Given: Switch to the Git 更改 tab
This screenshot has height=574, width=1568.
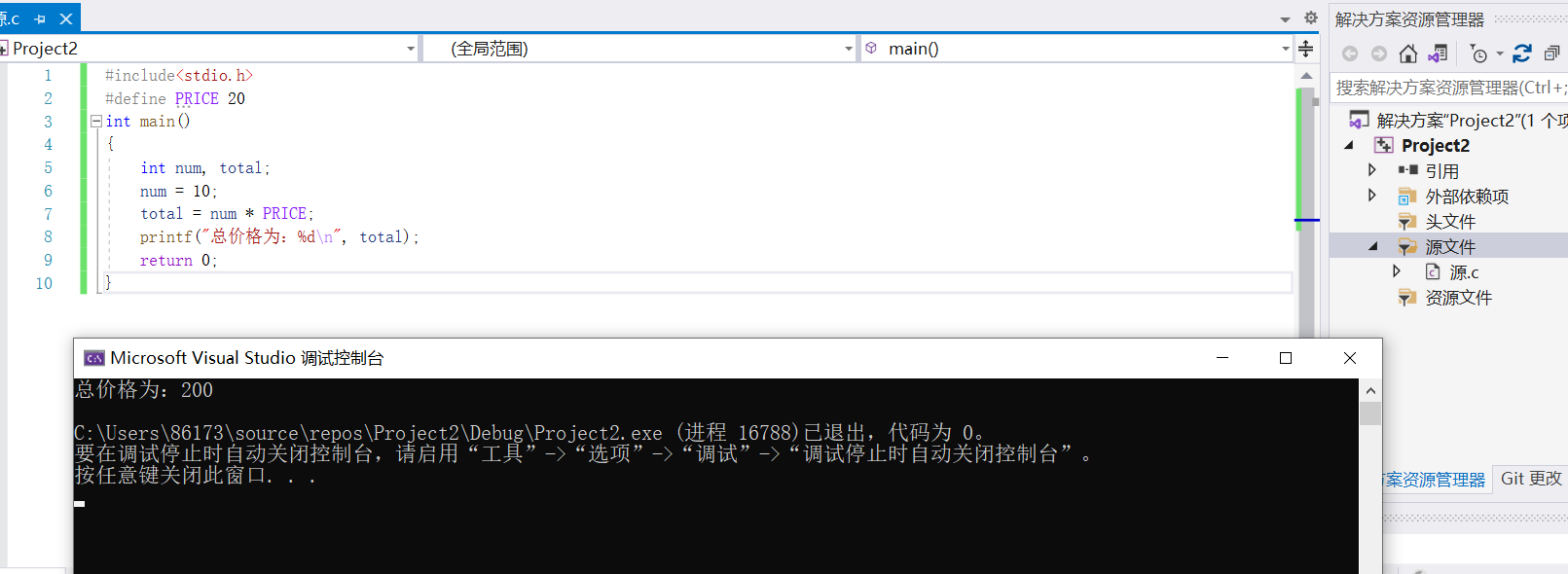Looking at the screenshot, I should click(1530, 479).
